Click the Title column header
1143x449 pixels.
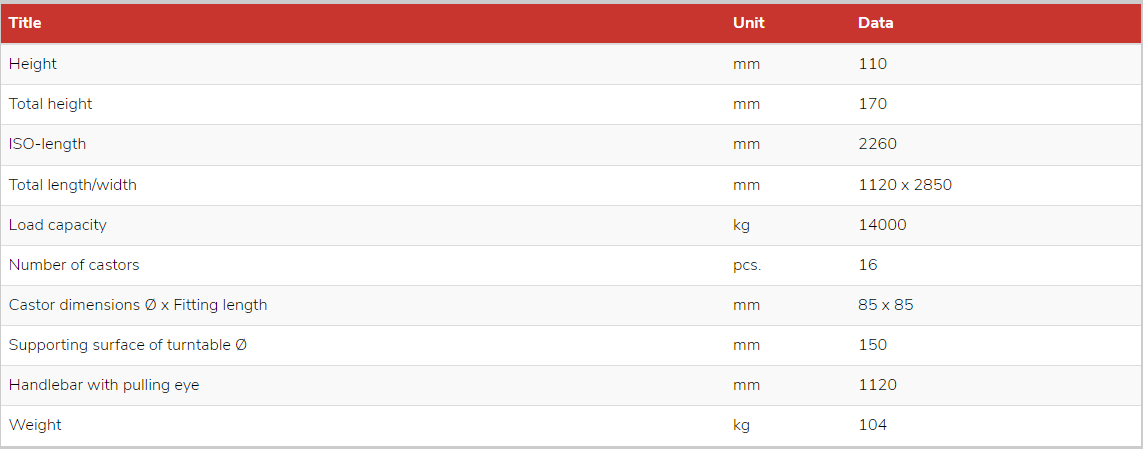(x=25, y=23)
